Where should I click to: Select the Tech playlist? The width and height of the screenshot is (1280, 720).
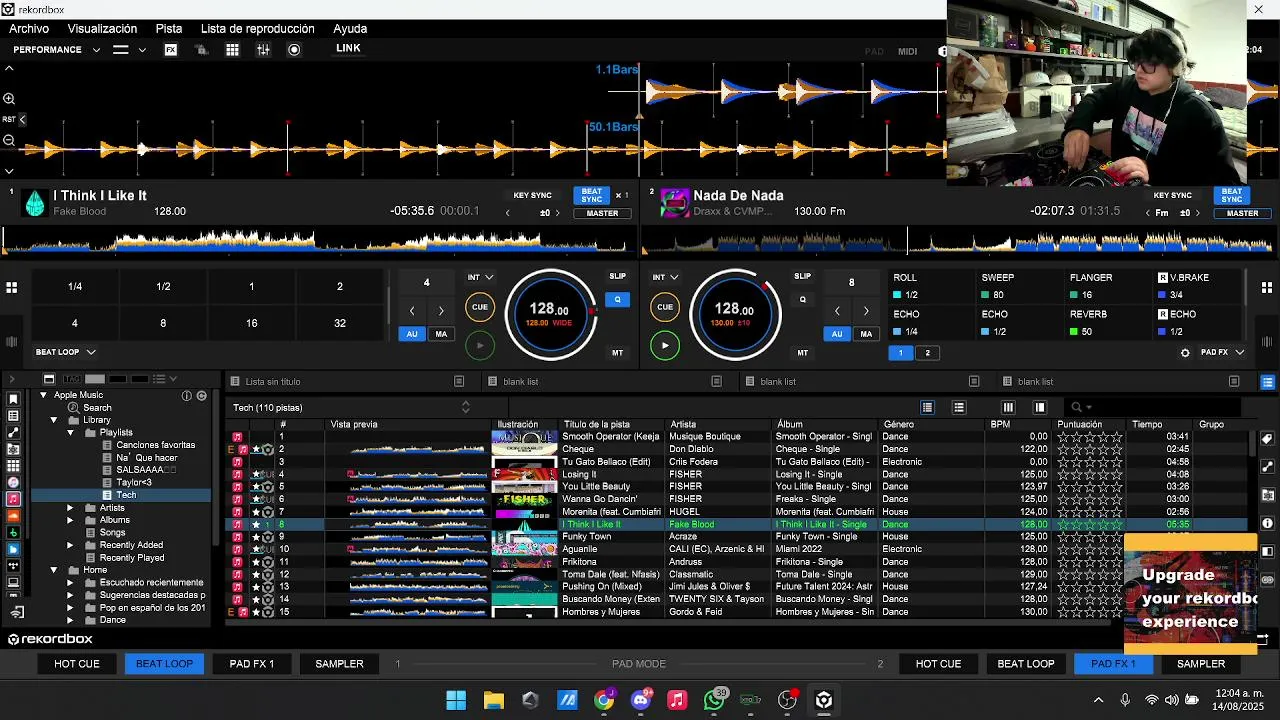(126, 495)
